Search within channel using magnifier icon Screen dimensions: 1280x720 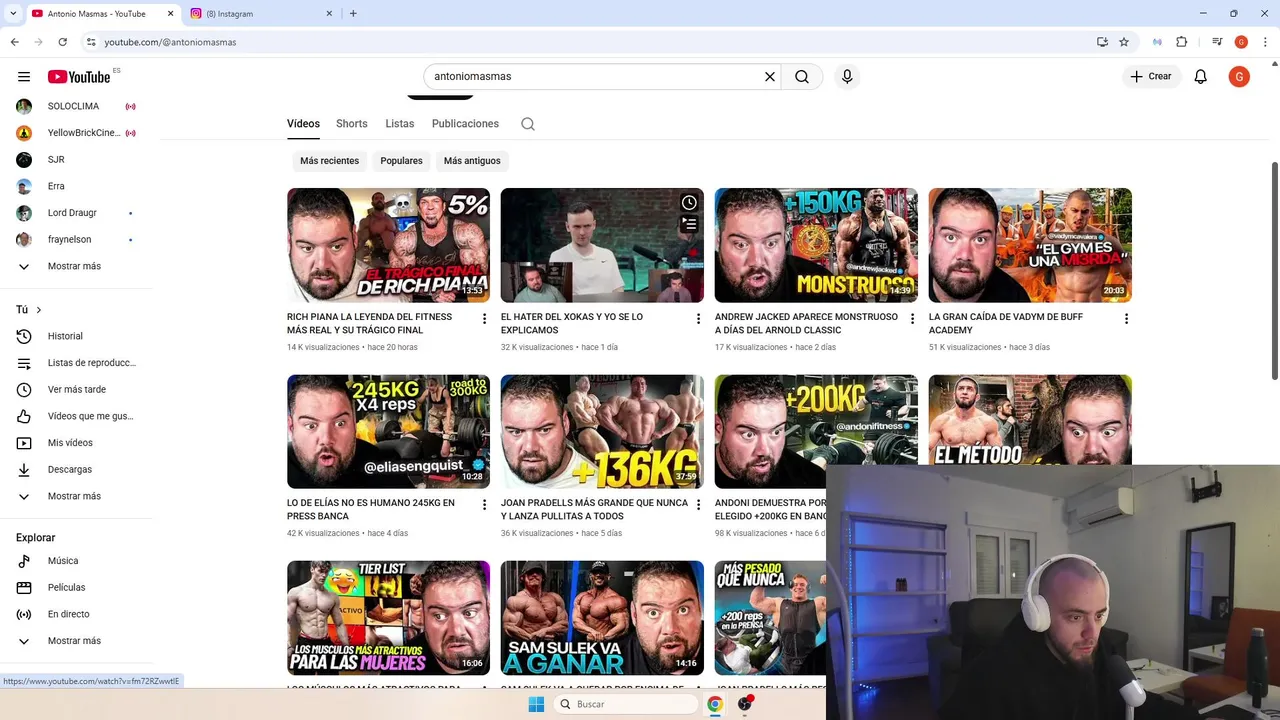pos(528,124)
